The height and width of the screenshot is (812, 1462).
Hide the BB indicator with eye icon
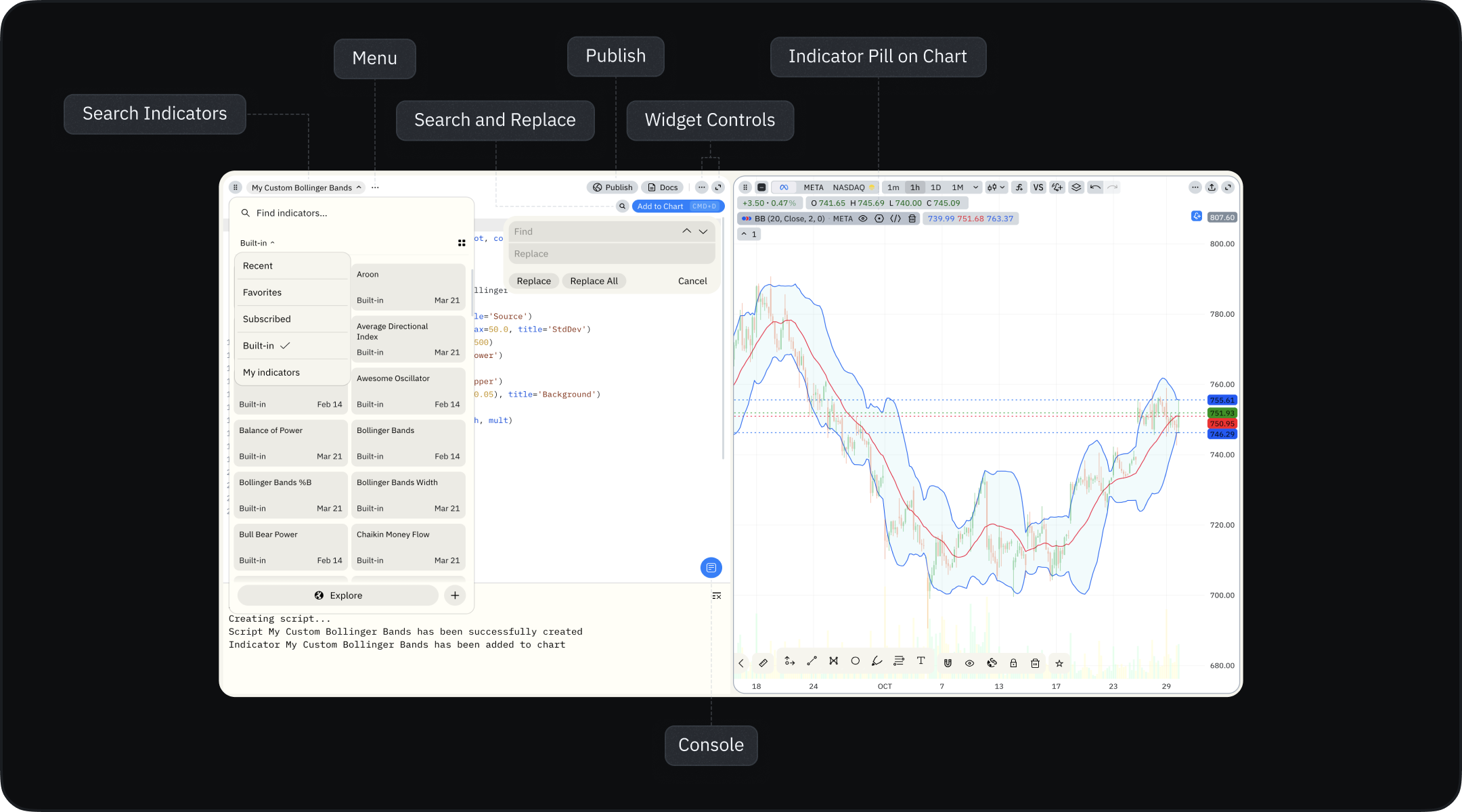coord(863,219)
